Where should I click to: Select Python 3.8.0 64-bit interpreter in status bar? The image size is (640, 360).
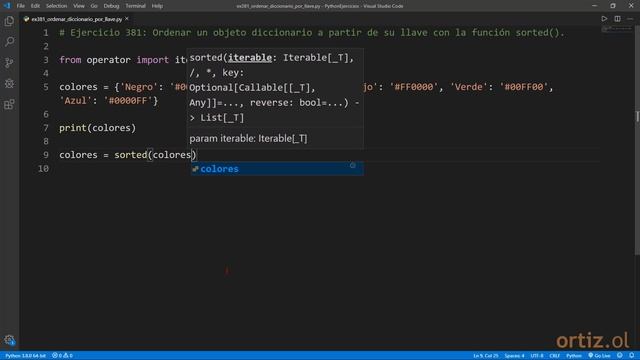coord(25,356)
